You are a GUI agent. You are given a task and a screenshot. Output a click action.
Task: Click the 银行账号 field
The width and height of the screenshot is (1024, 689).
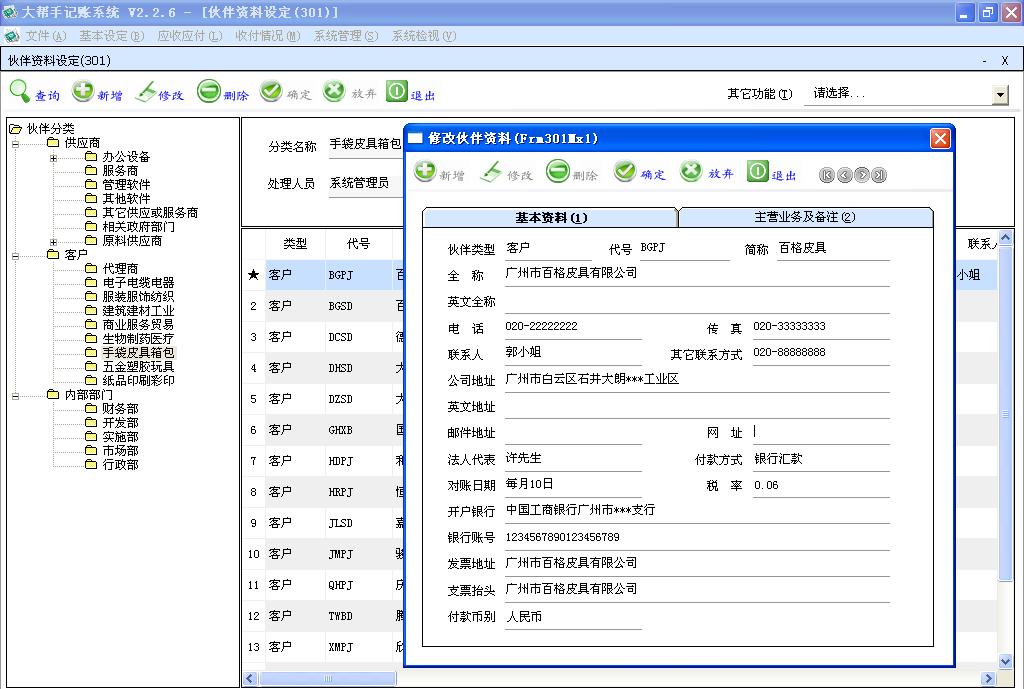pyautogui.click(x=697, y=537)
